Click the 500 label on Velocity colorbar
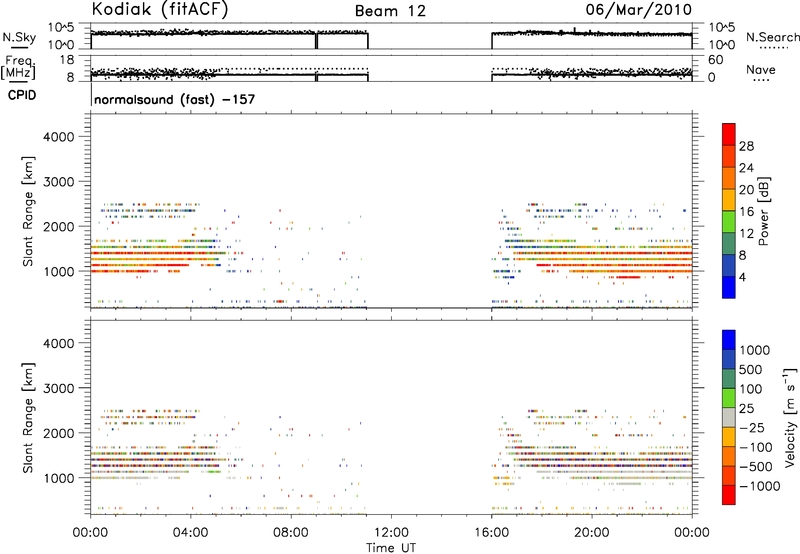Viewport: 800px width, 554px height. pyautogui.click(x=751, y=369)
